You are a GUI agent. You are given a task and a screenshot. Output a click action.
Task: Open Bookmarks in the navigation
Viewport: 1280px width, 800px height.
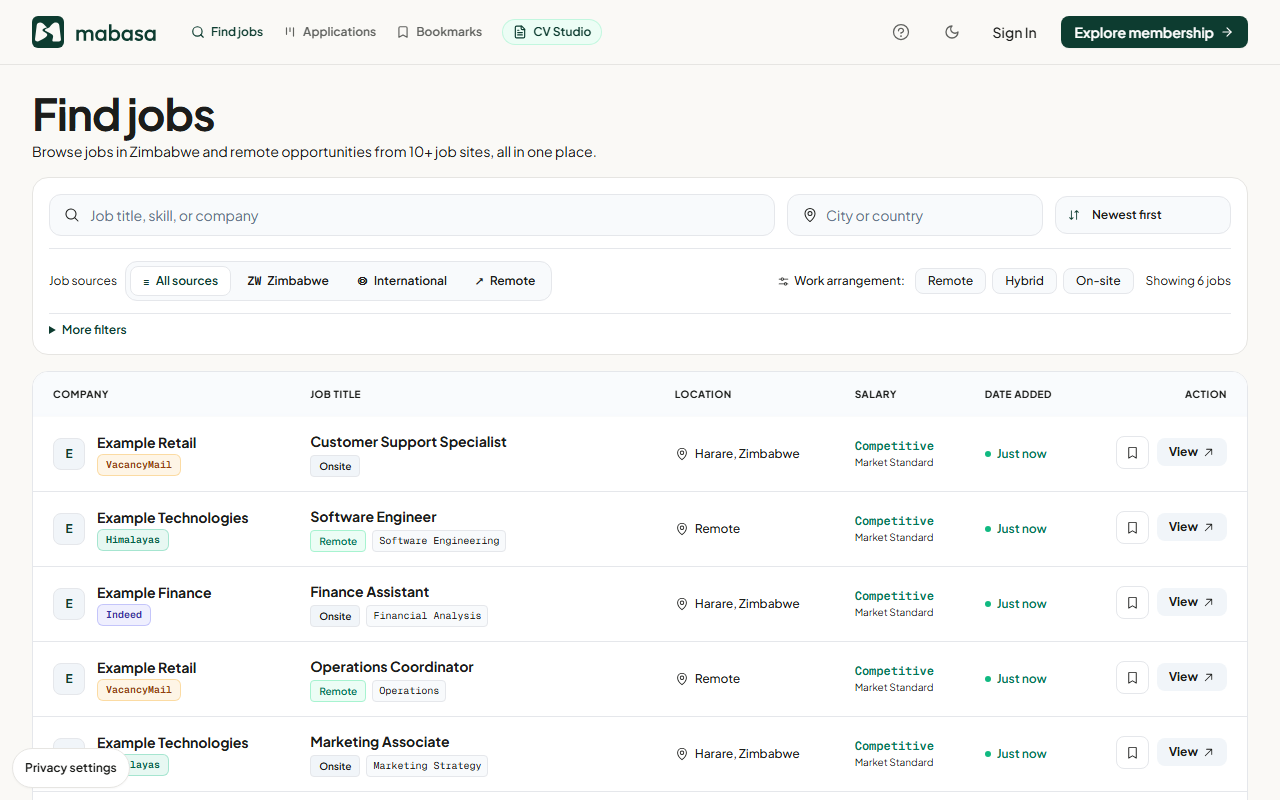click(x=439, y=32)
